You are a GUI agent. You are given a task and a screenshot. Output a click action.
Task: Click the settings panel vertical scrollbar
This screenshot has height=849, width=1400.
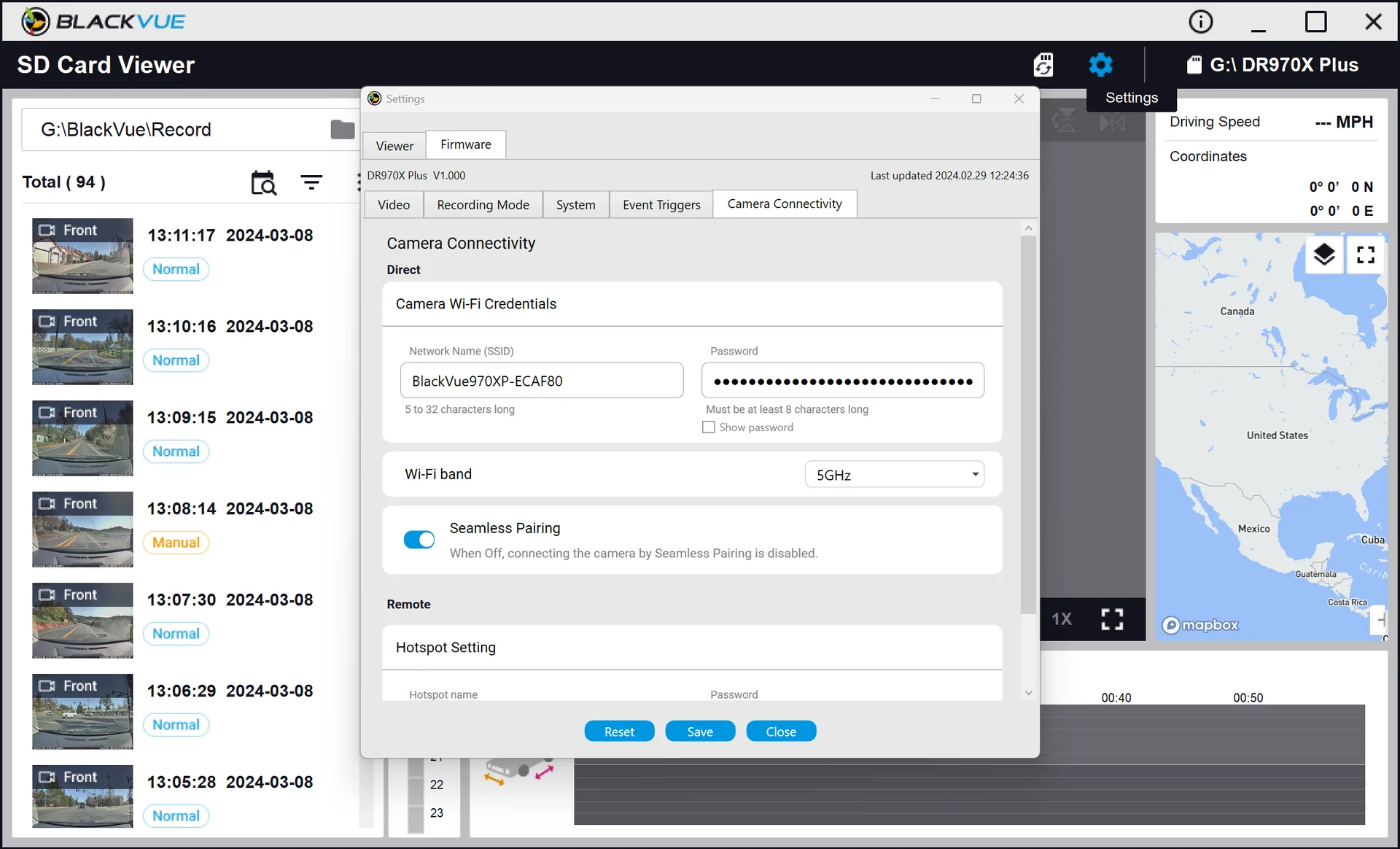[x=1028, y=424]
